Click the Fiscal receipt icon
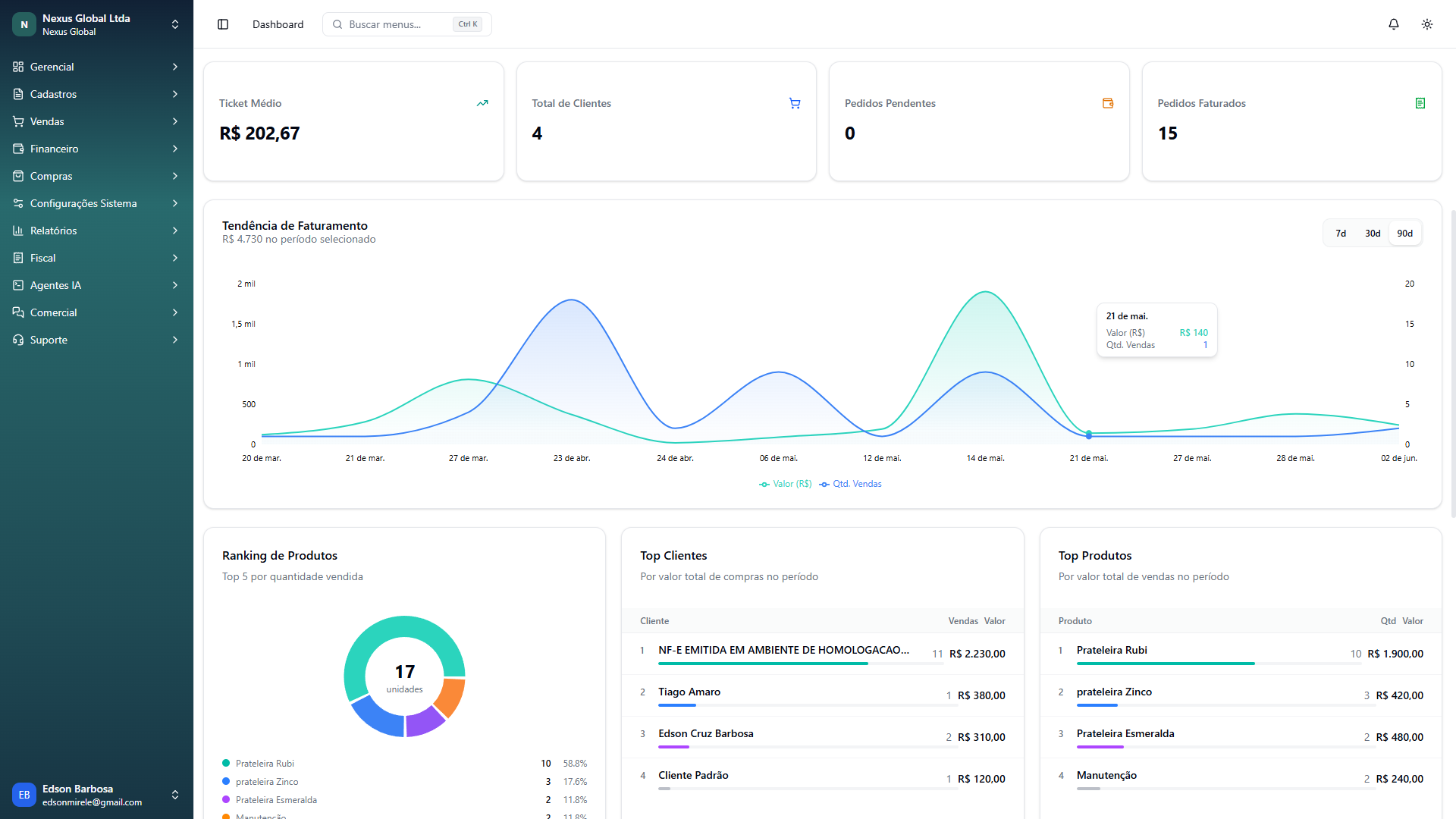 [18, 258]
